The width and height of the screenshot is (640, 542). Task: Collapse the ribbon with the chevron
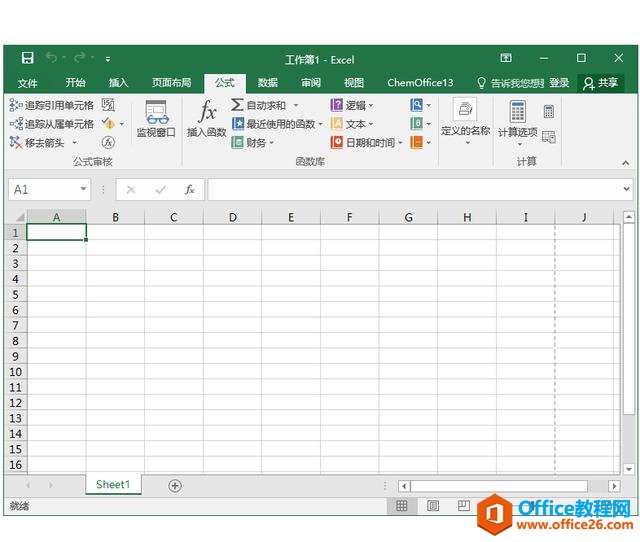[625, 163]
